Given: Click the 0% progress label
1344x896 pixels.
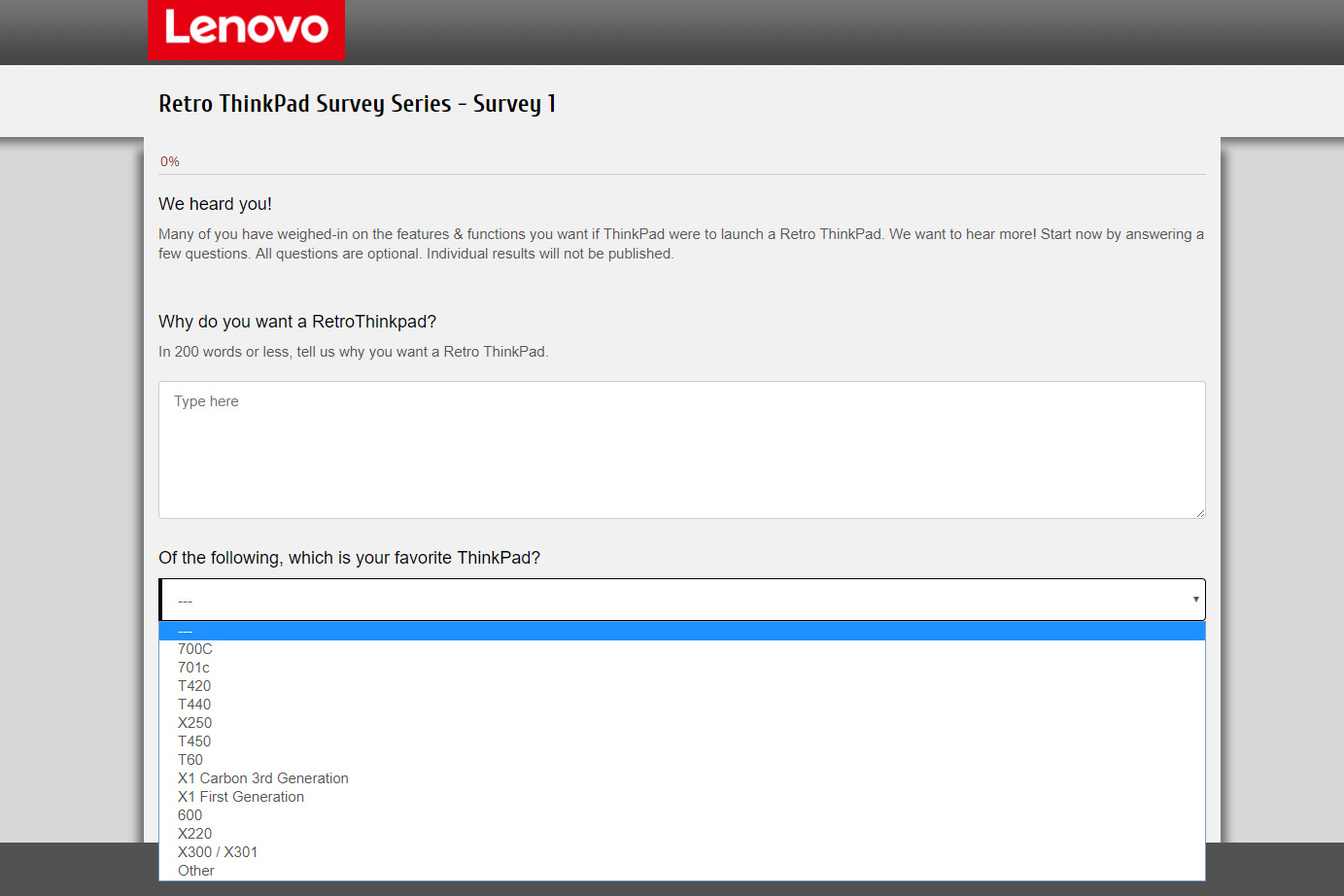Looking at the screenshot, I should (170, 161).
